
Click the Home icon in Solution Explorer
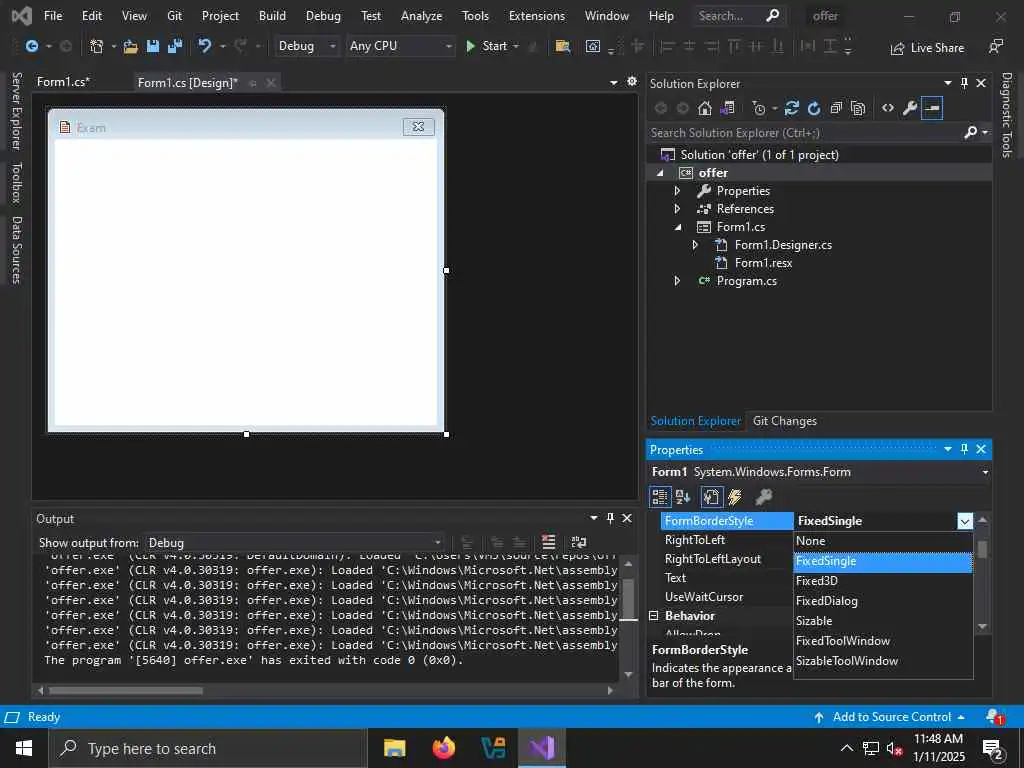(x=704, y=108)
